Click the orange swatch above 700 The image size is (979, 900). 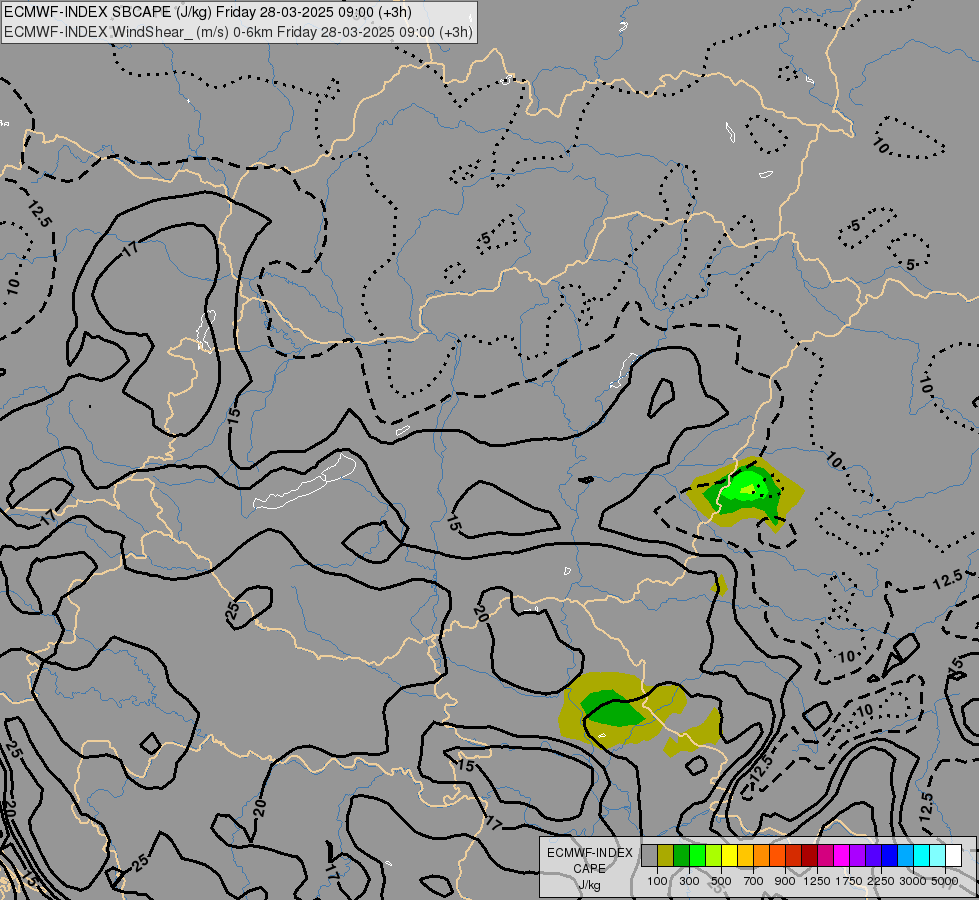(x=761, y=856)
